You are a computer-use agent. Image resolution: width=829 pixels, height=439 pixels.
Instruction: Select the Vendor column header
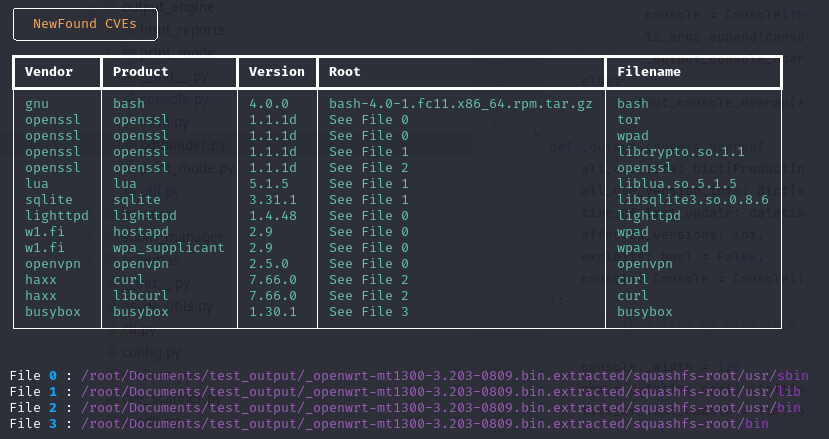[49, 71]
